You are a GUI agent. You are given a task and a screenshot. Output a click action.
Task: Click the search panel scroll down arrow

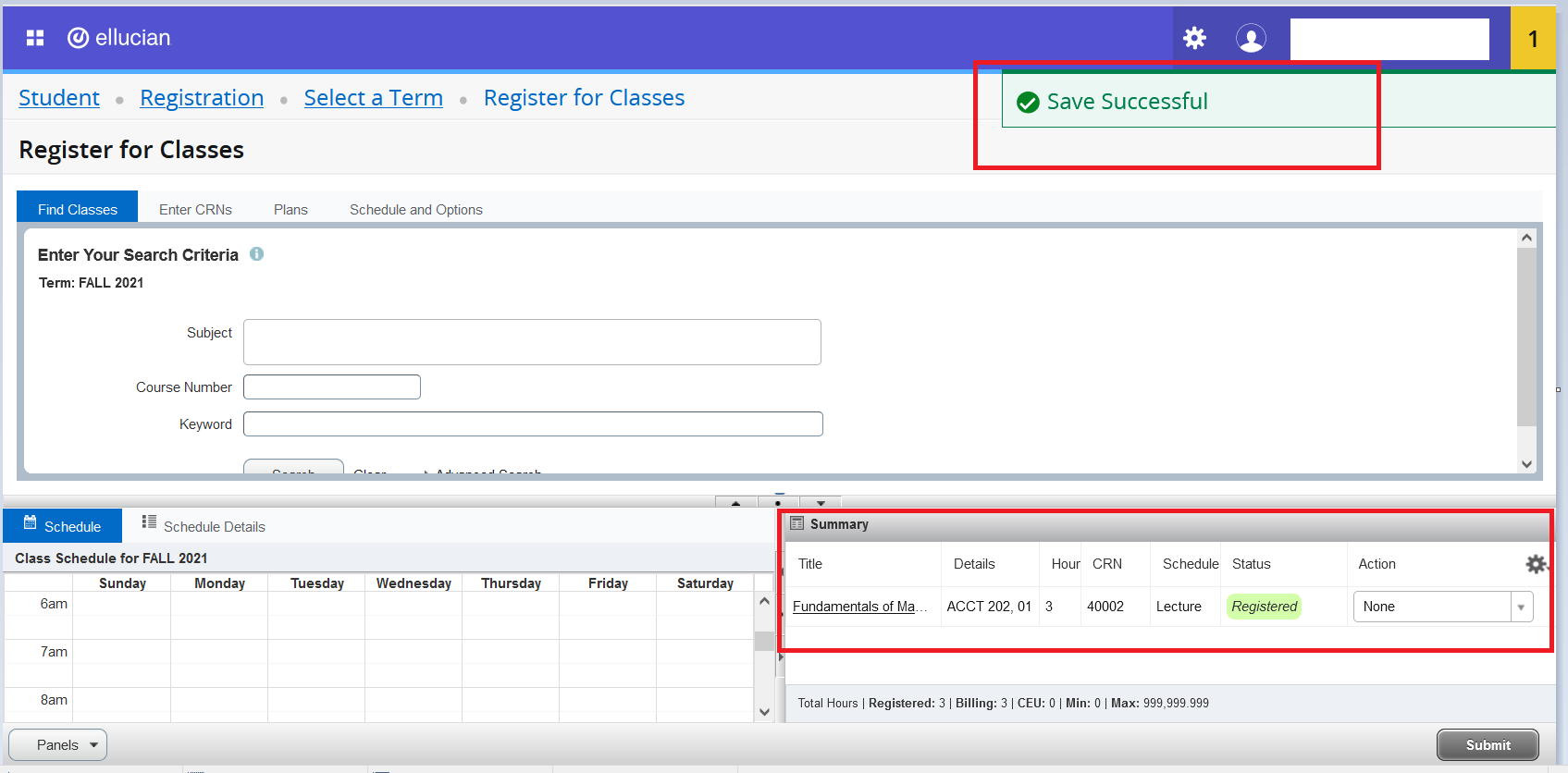(x=1526, y=464)
